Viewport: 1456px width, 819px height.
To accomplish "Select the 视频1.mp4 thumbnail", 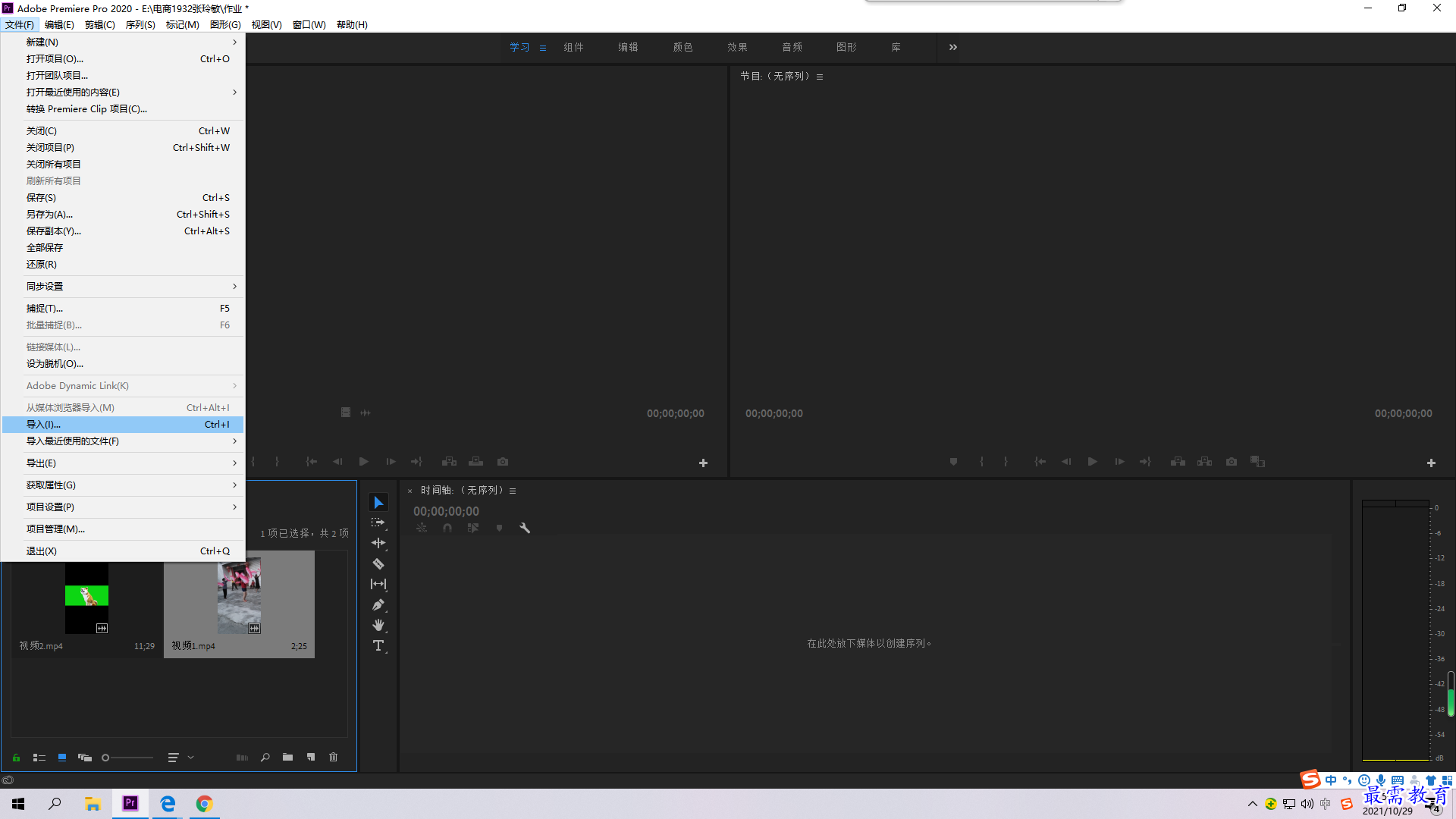I will pos(239,597).
